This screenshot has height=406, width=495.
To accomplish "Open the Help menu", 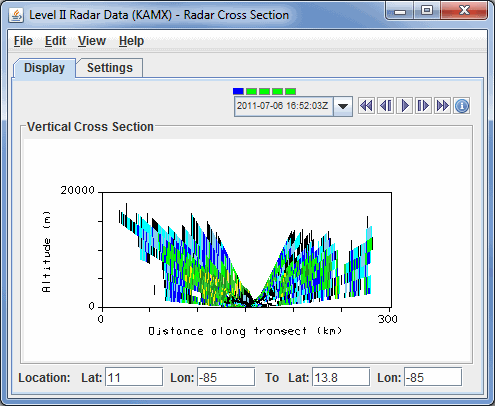I will (131, 41).
